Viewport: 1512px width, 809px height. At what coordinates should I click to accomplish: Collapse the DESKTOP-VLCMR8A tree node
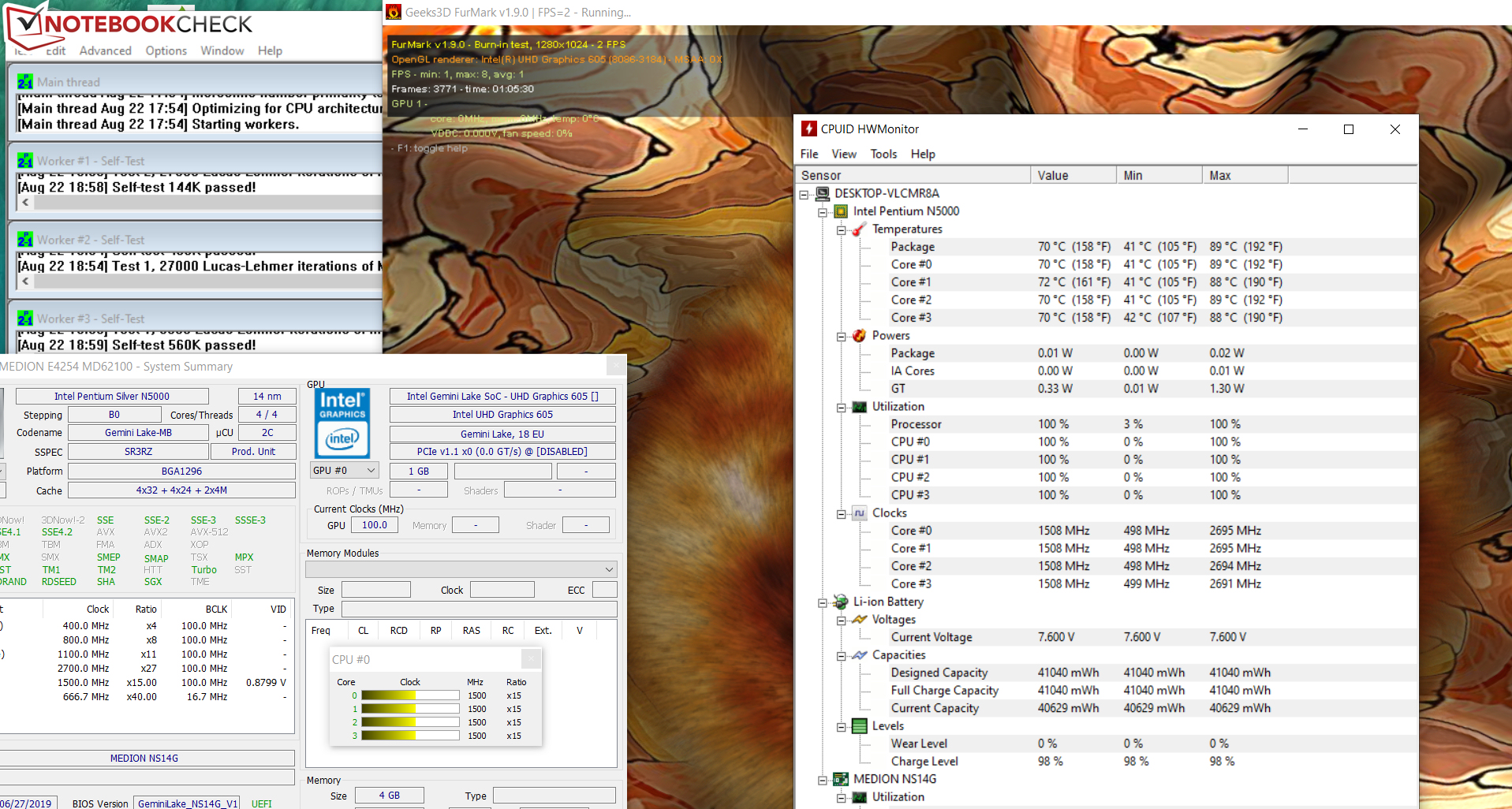(x=804, y=194)
